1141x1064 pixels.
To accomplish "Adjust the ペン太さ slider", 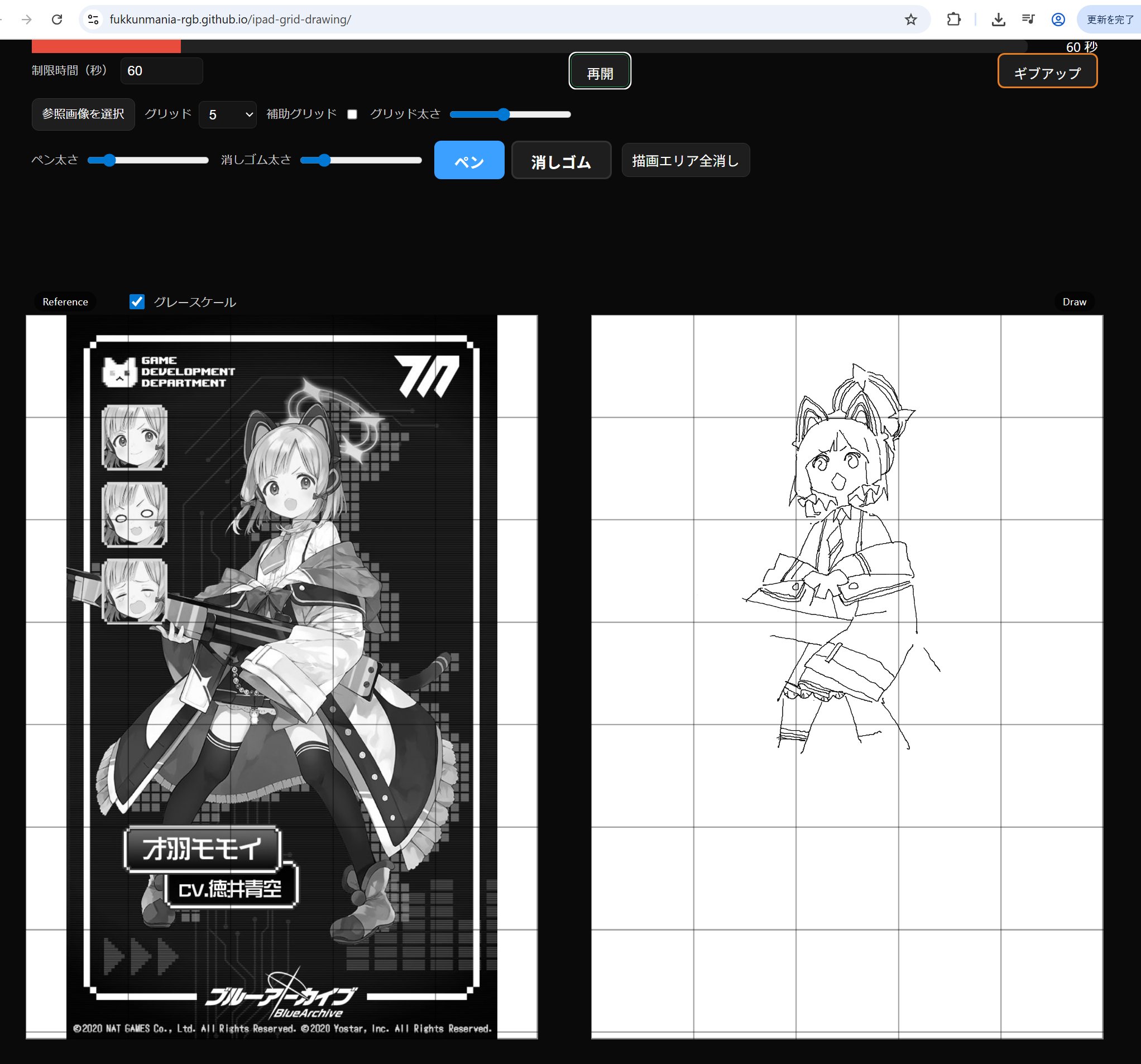I will pyautogui.click(x=148, y=160).
